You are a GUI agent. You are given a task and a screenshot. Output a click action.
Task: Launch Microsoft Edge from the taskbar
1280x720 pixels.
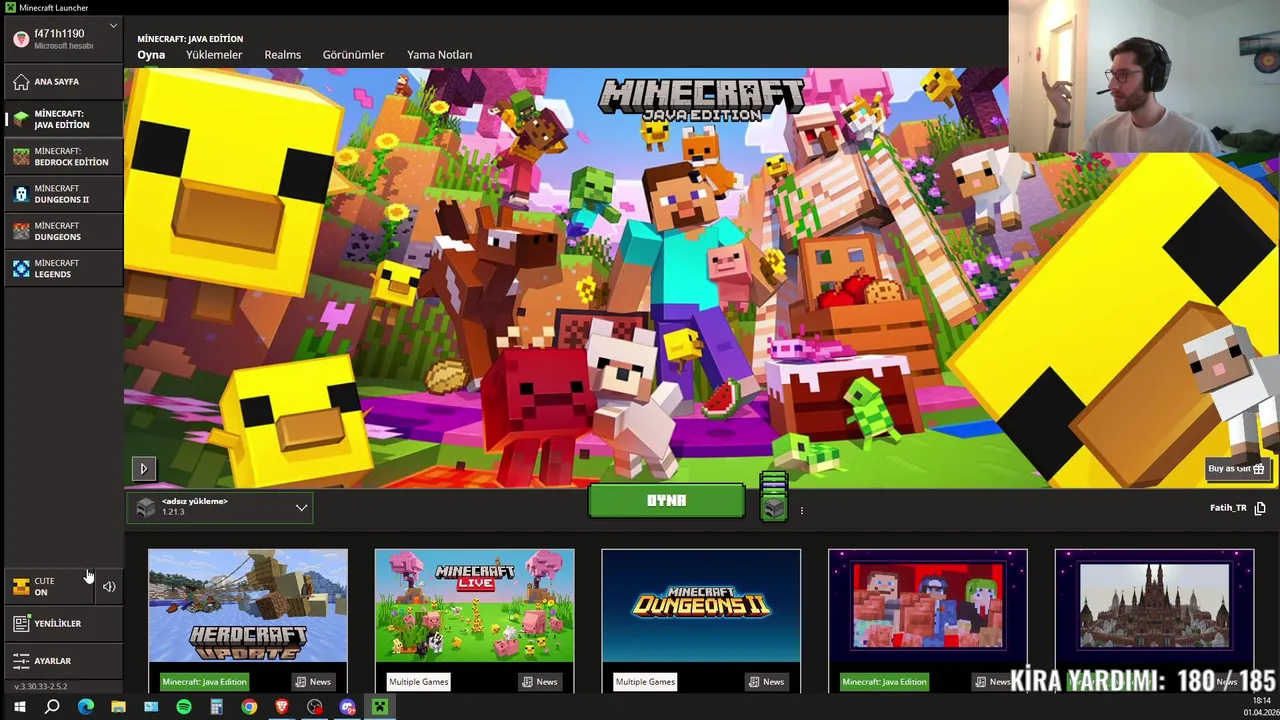click(86, 707)
